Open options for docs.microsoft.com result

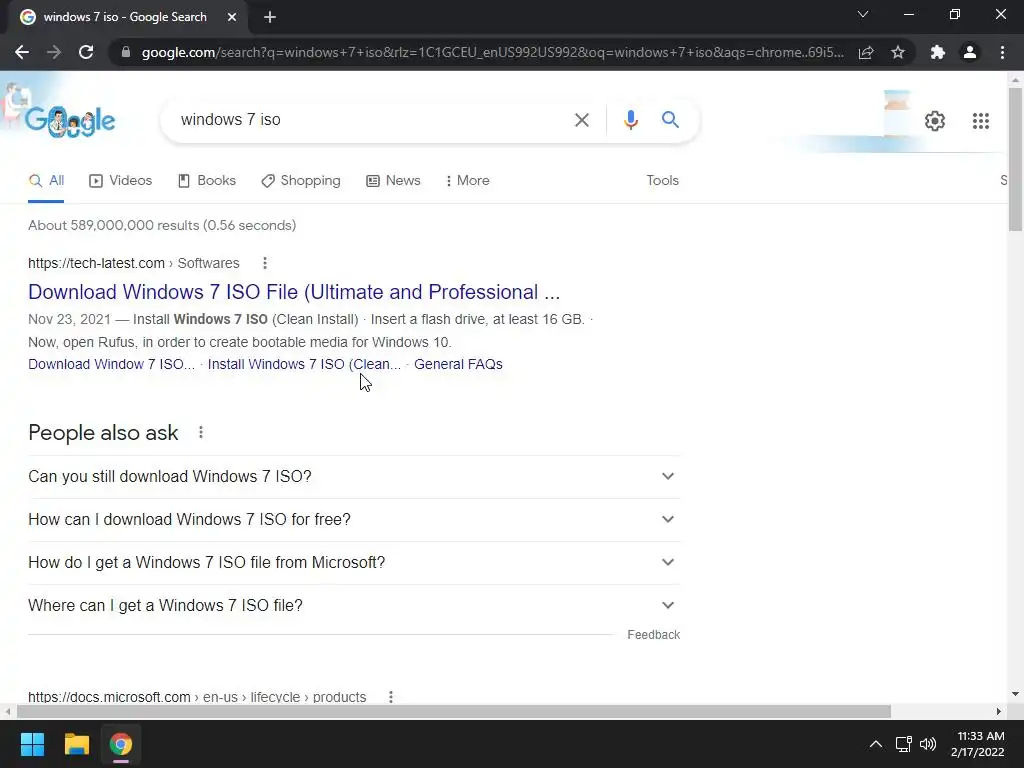[391, 697]
